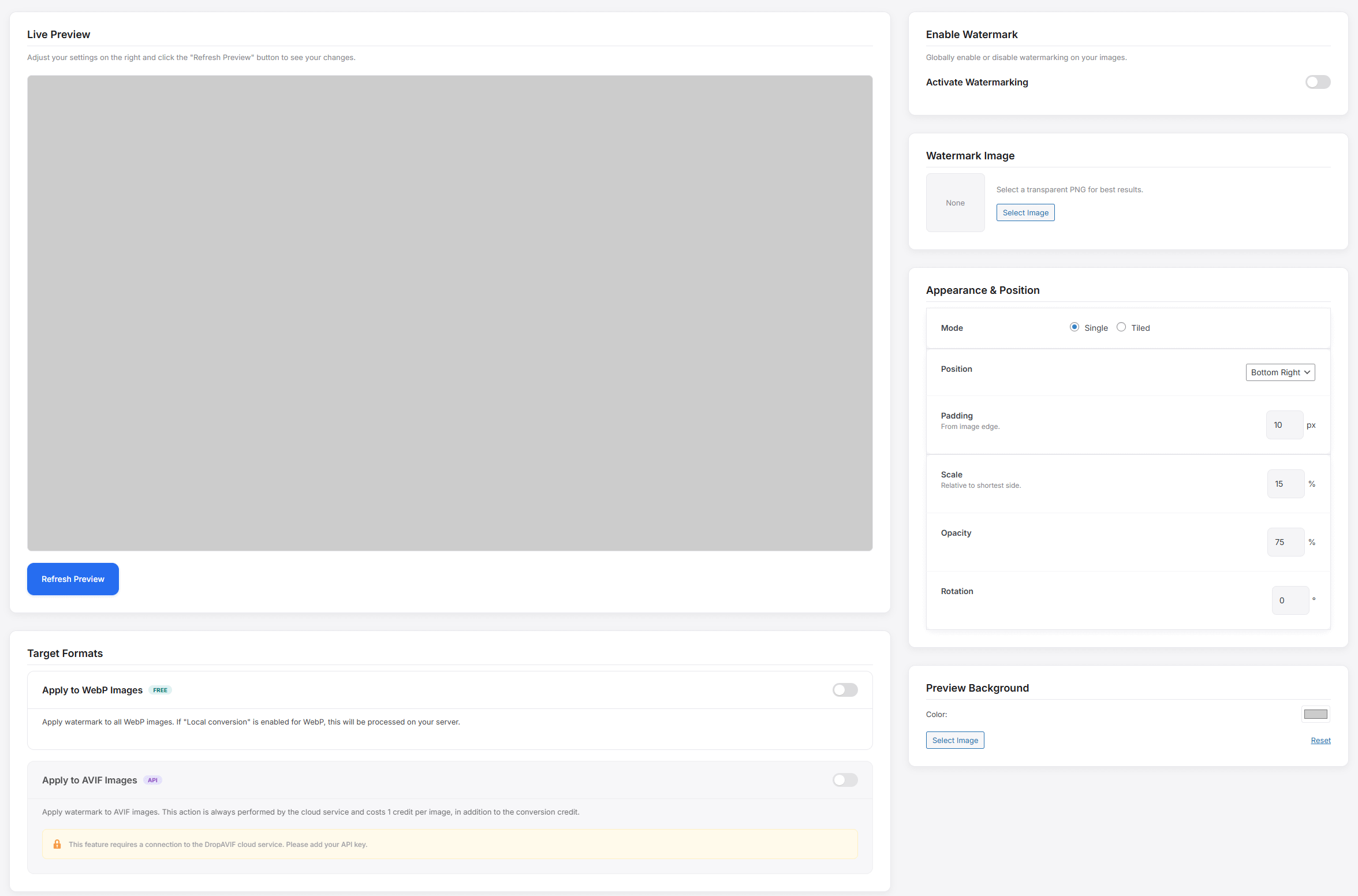The height and width of the screenshot is (896, 1358).
Task: Open the preview background color swatch
Action: [x=1315, y=714]
